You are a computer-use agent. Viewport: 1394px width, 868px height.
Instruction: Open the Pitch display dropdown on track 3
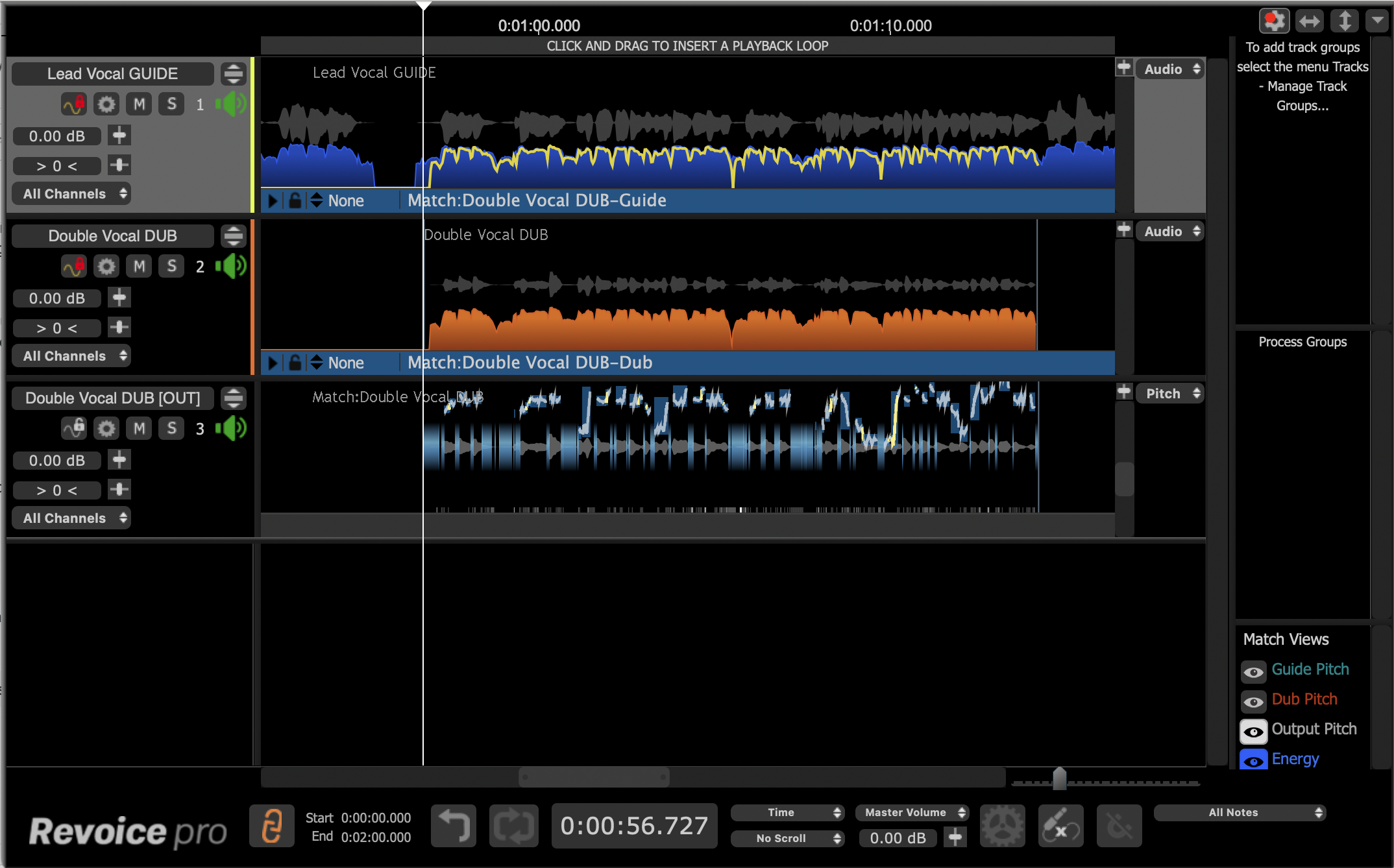1170,393
